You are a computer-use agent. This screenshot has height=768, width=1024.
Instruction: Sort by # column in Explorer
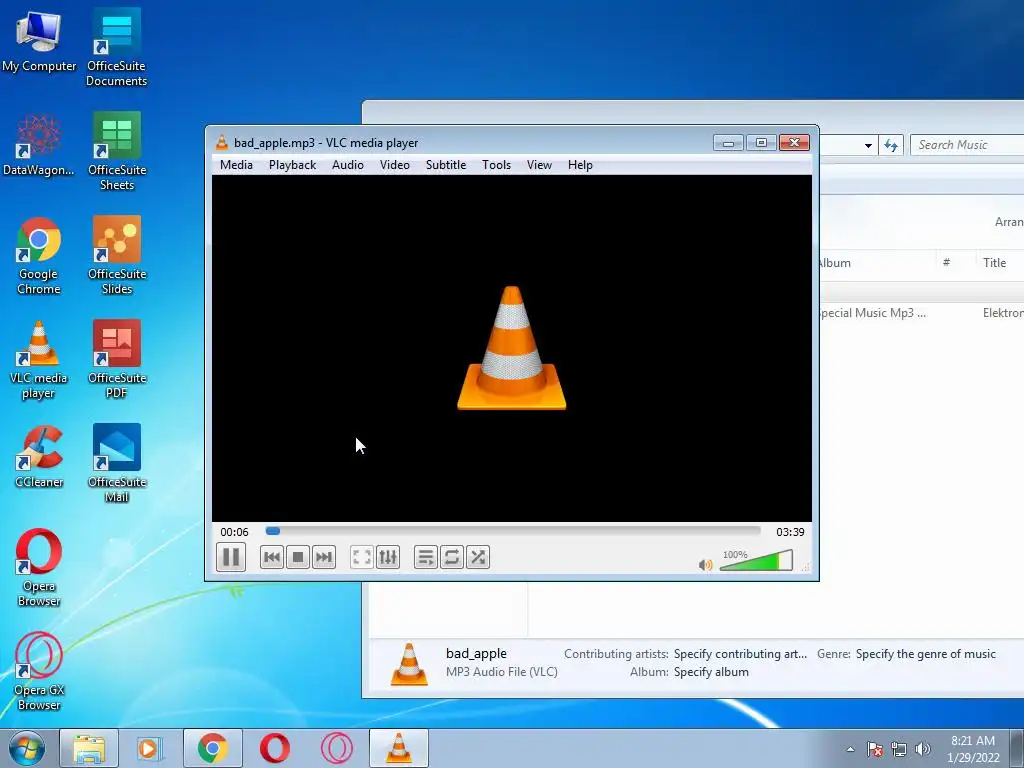tap(956, 263)
